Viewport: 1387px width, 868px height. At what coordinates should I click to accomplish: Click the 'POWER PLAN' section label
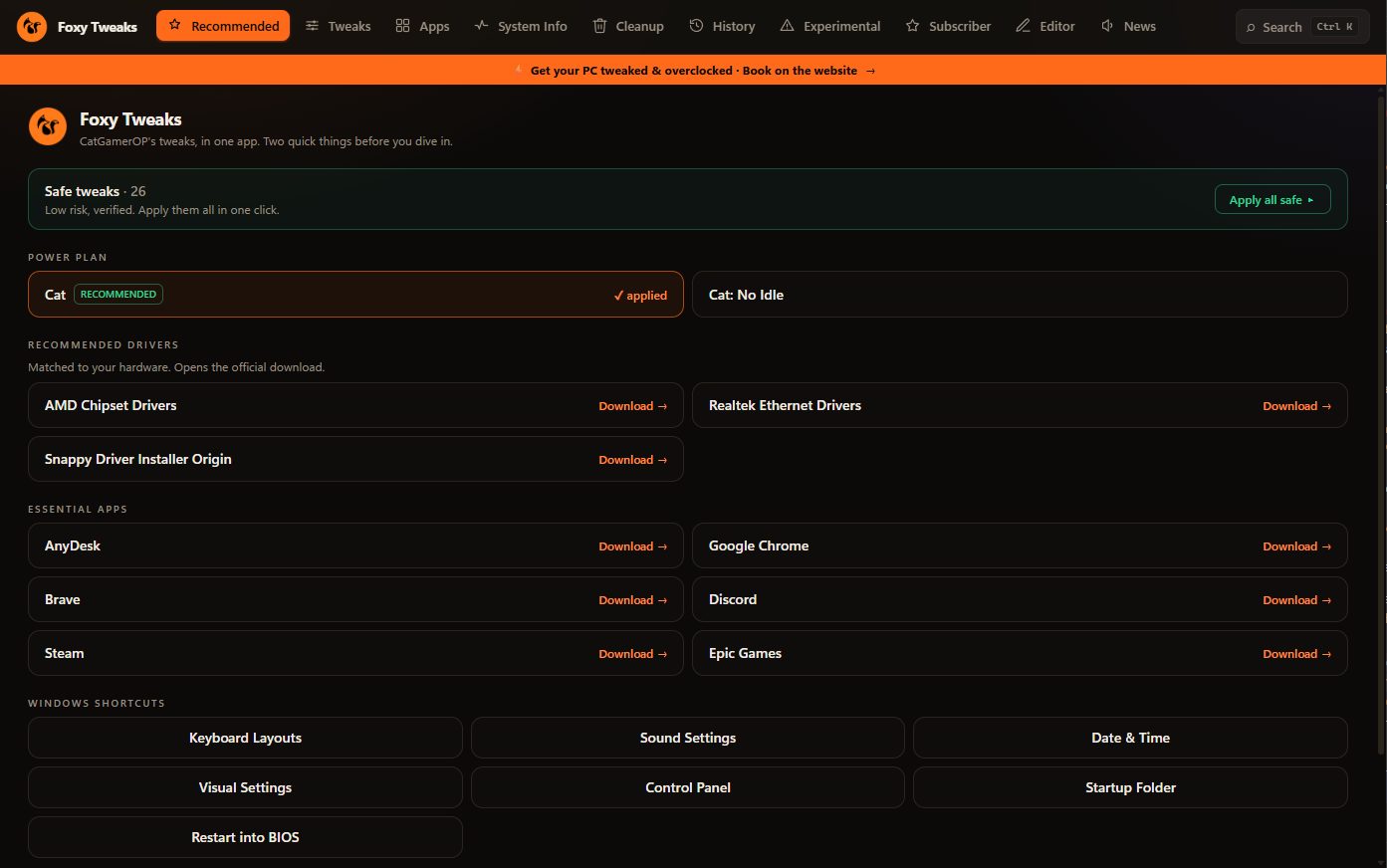pos(68,257)
